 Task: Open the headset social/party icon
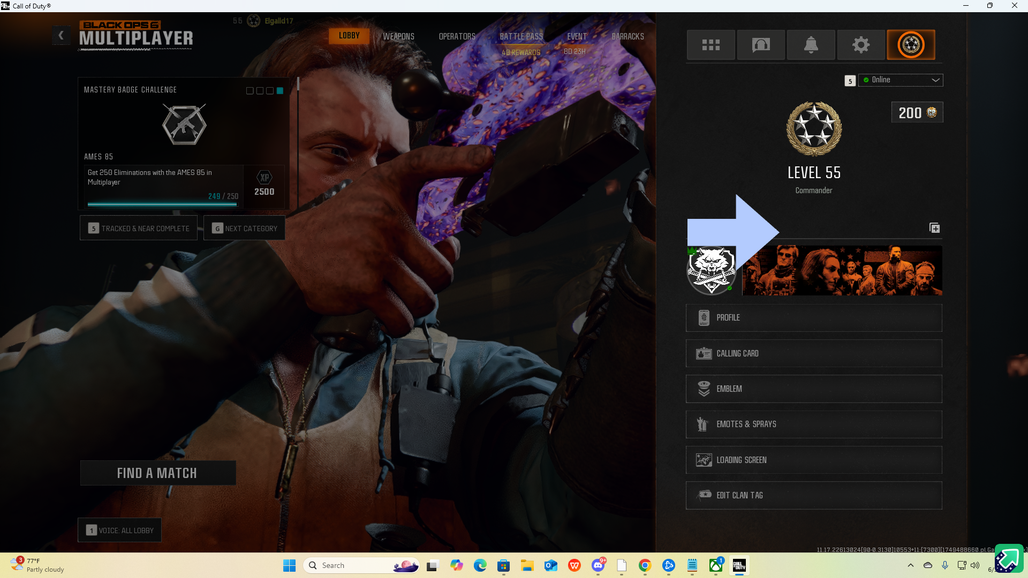tap(761, 45)
